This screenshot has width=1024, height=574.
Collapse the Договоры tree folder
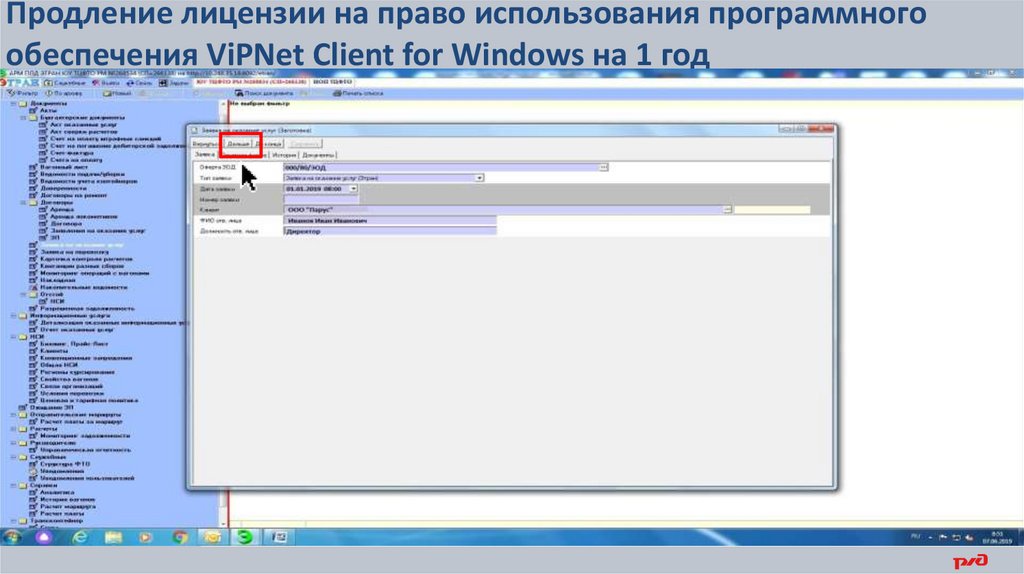23,203
